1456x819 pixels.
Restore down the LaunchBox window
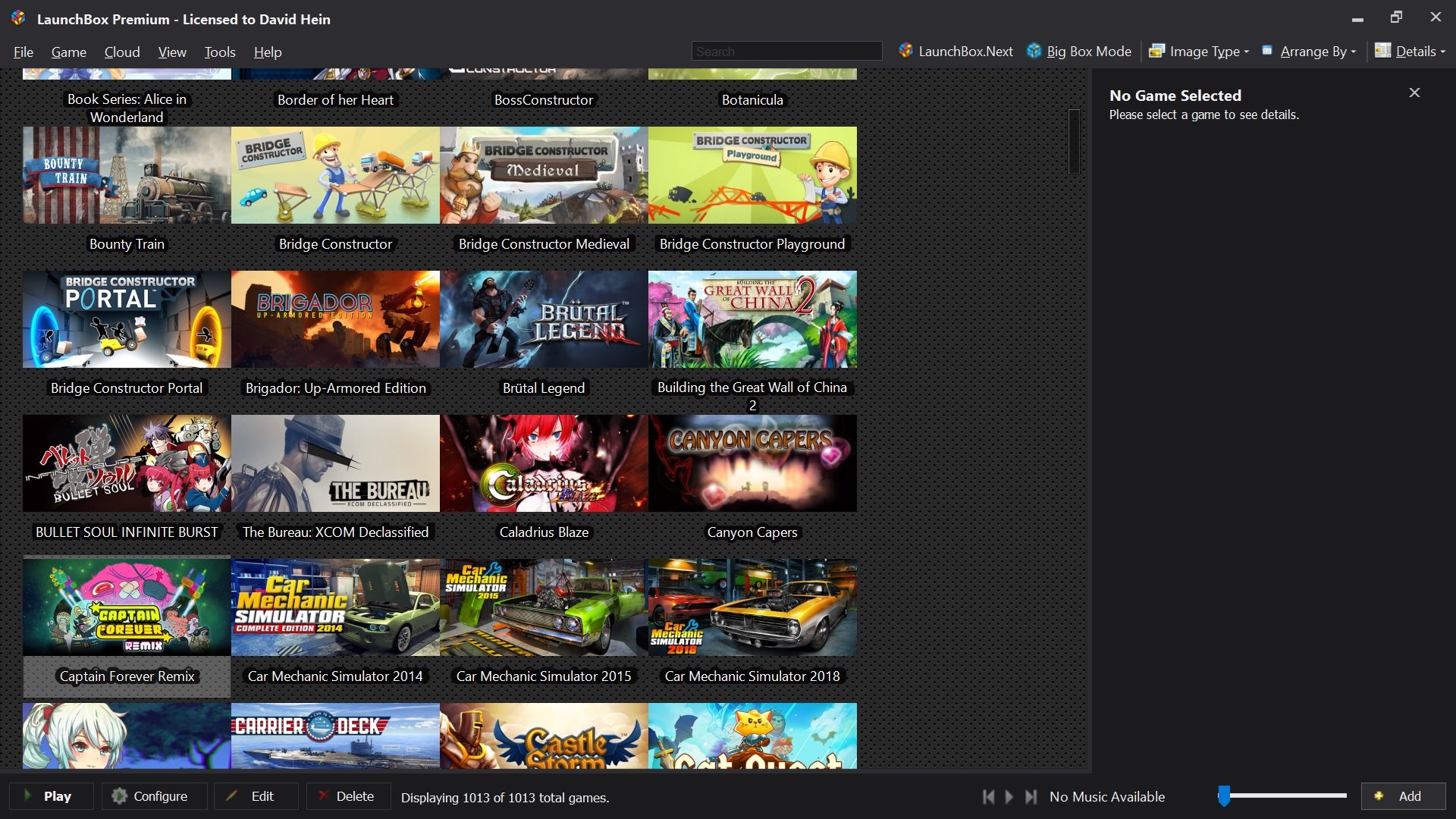click(1396, 17)
